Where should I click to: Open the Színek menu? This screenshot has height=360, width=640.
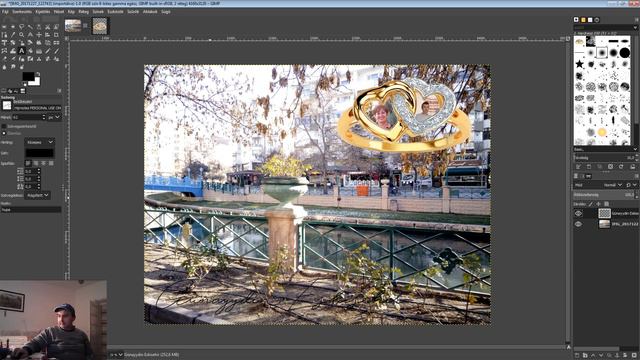[x=98, y=12]
